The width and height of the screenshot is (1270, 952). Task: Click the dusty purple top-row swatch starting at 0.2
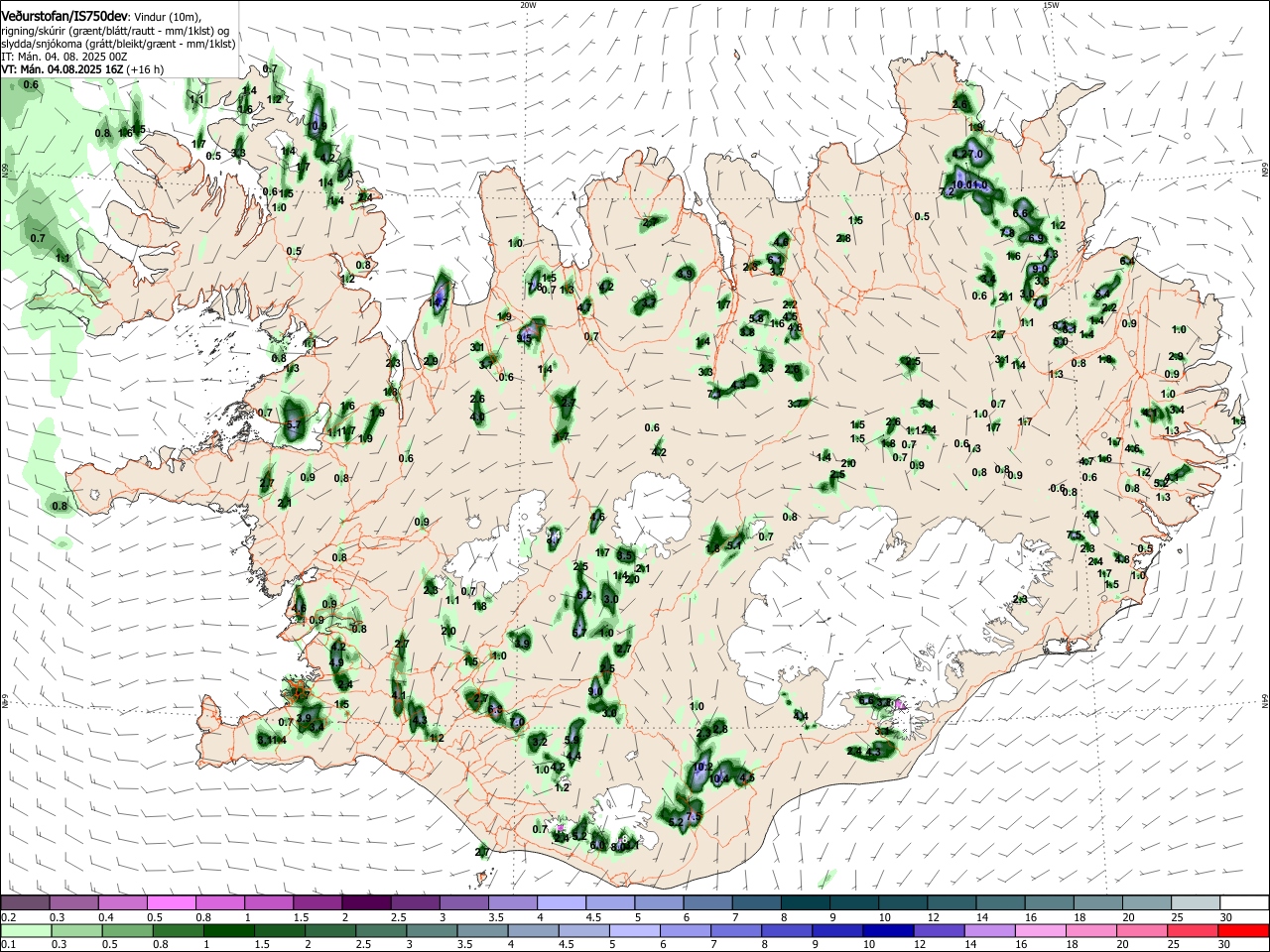[x=25, y=902]
